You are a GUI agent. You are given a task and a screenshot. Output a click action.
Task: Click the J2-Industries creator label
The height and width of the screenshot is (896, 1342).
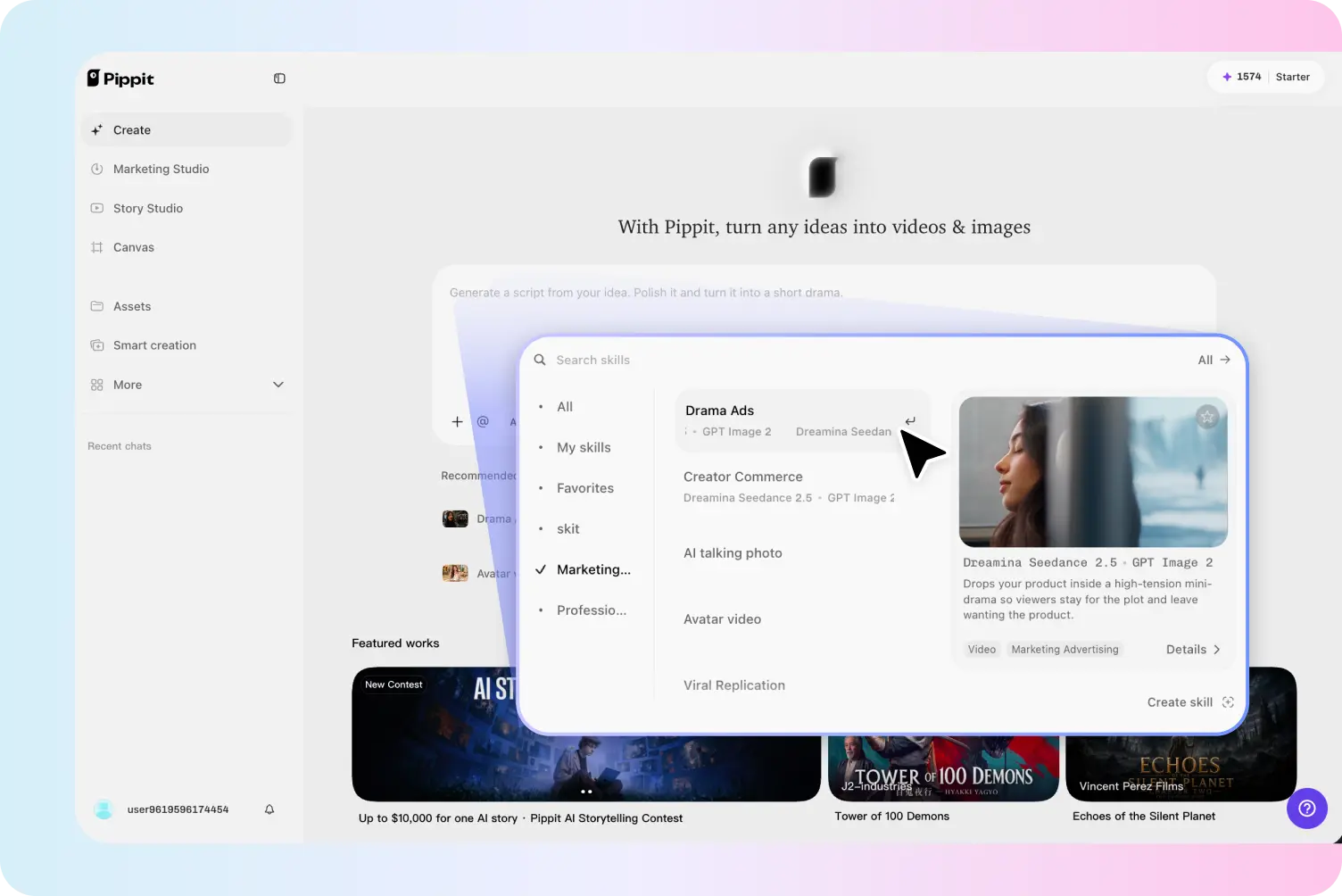(876, 786)
